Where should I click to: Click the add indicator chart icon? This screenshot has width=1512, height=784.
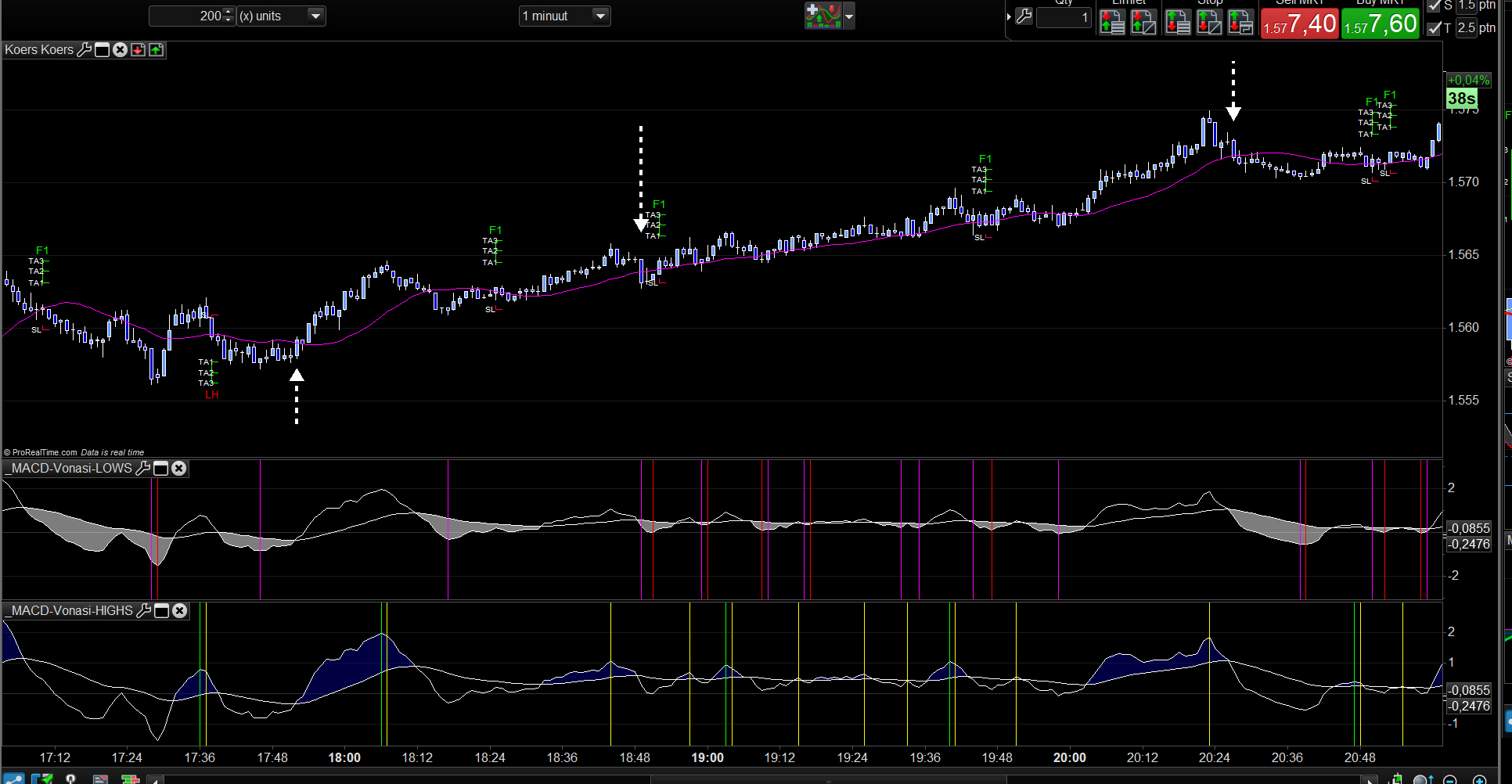point(823,16)
